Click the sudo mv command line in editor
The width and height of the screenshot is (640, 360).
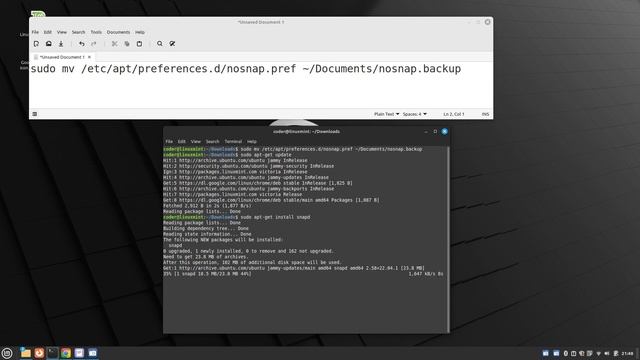pyautogui.click(x=246, y=69)
